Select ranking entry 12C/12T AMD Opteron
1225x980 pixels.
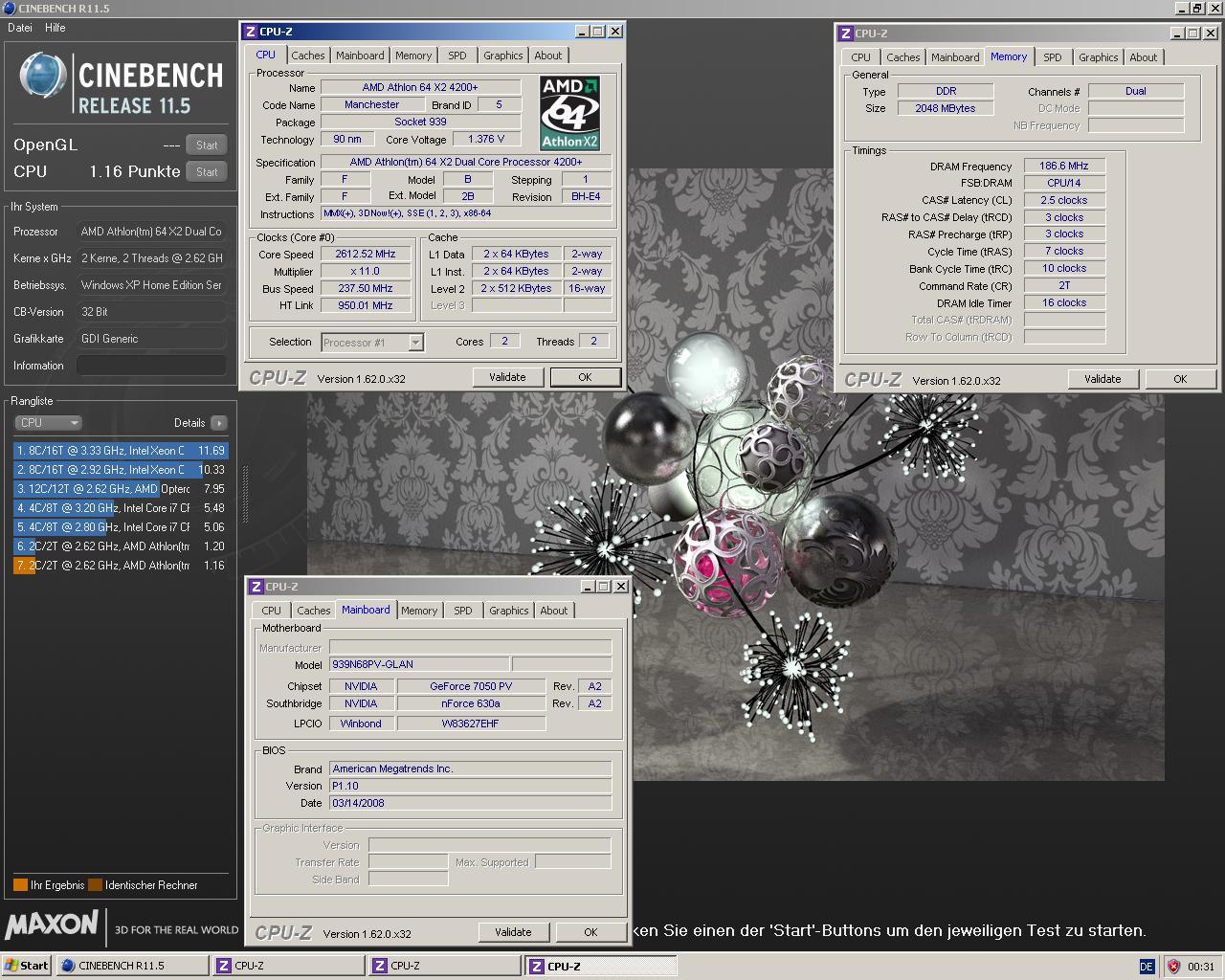pos(121,489)
